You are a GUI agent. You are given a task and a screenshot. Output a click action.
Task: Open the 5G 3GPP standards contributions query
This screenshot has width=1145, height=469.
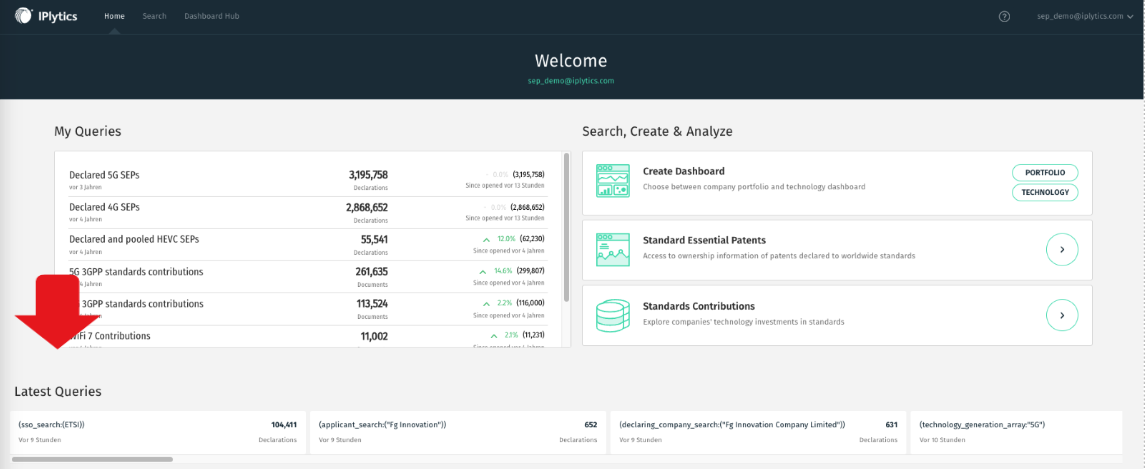(307, 276)
